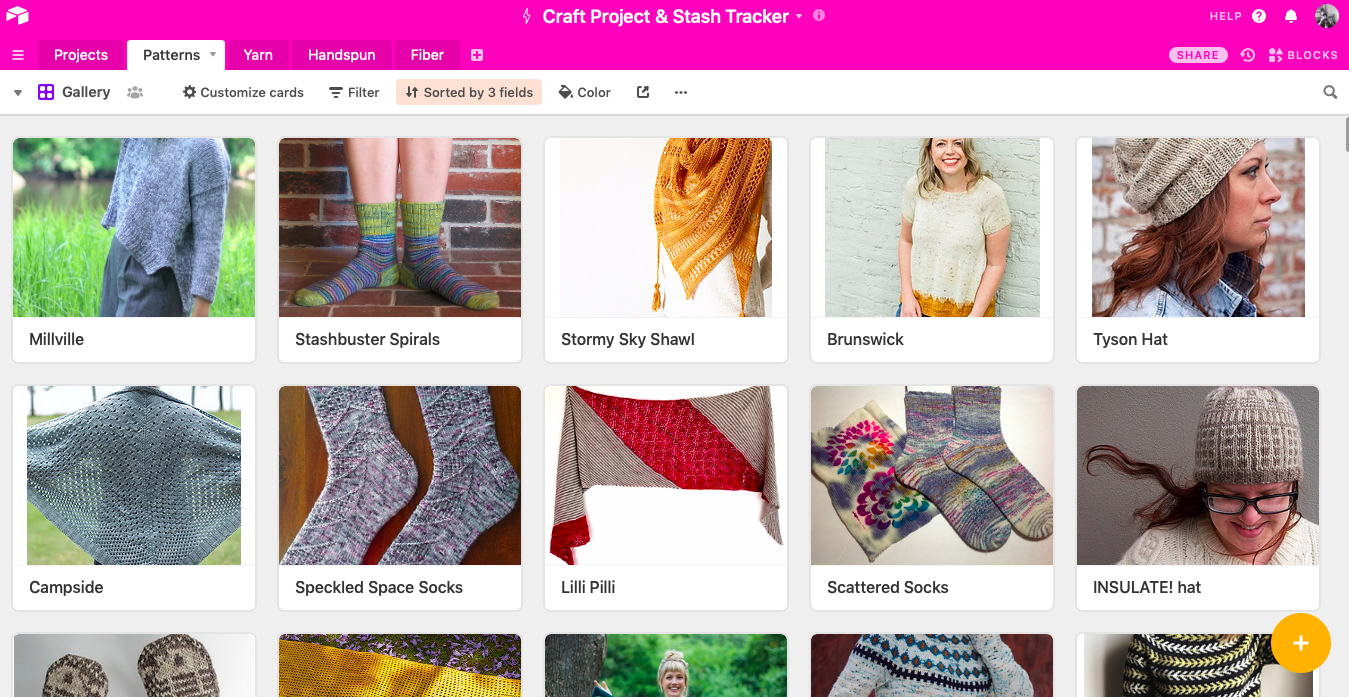The width and height of the screenshot is (1349, 697).
Task: Open the hamburger tables list menu
Action: (18, 55)
